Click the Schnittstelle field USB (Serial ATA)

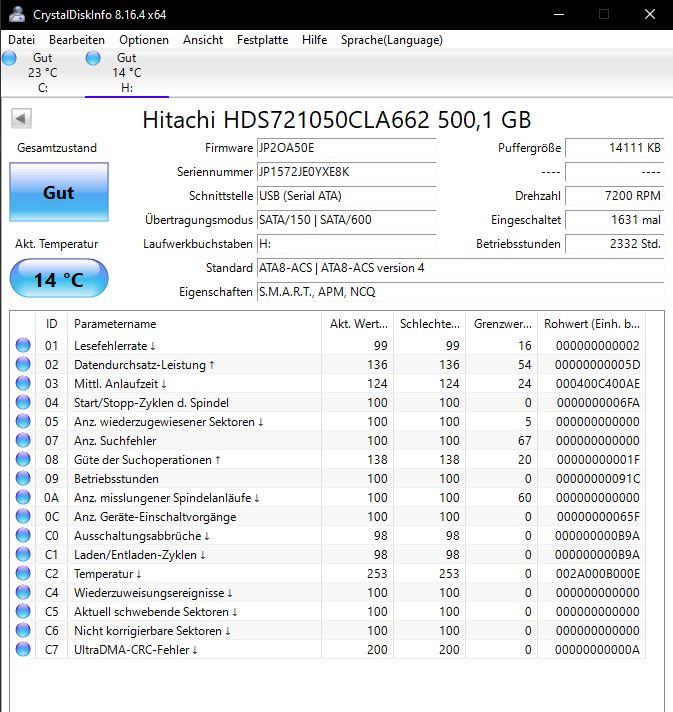click(x=346, y=196)
